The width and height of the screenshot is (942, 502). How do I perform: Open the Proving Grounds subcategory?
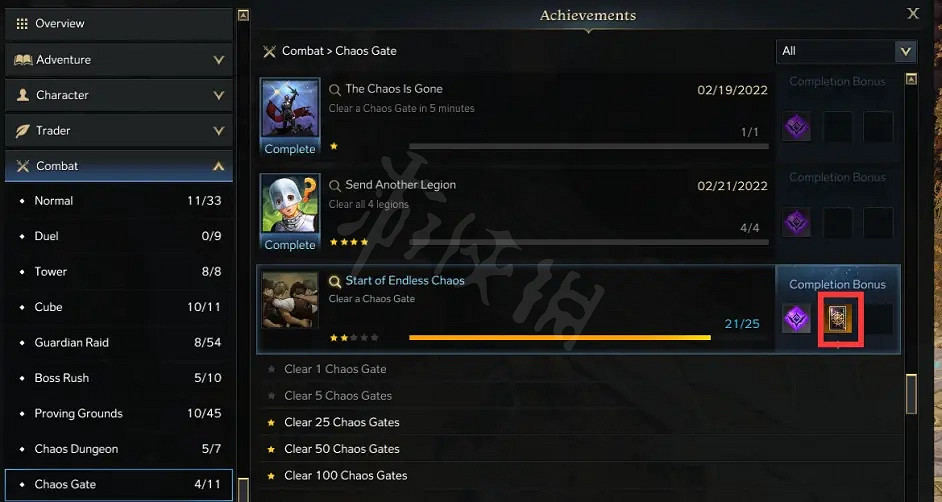click(x=119, y=413)
